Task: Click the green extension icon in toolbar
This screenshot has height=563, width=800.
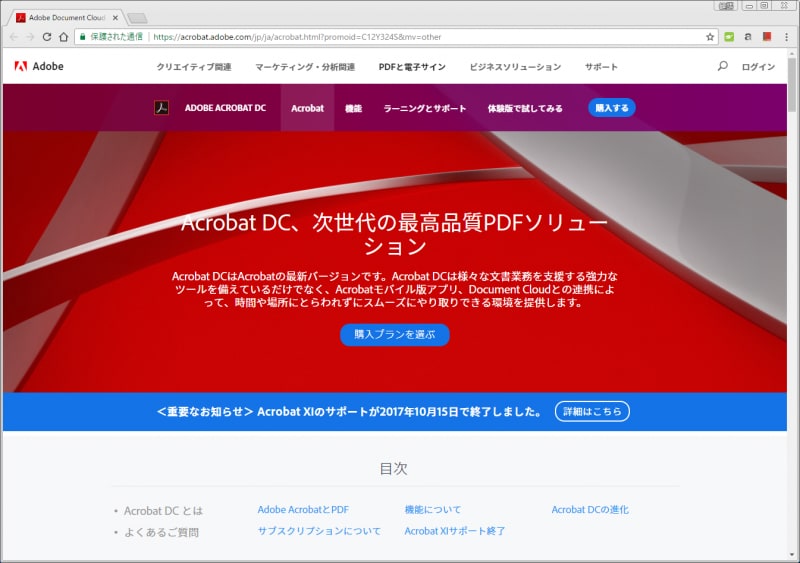Action: 729,37
